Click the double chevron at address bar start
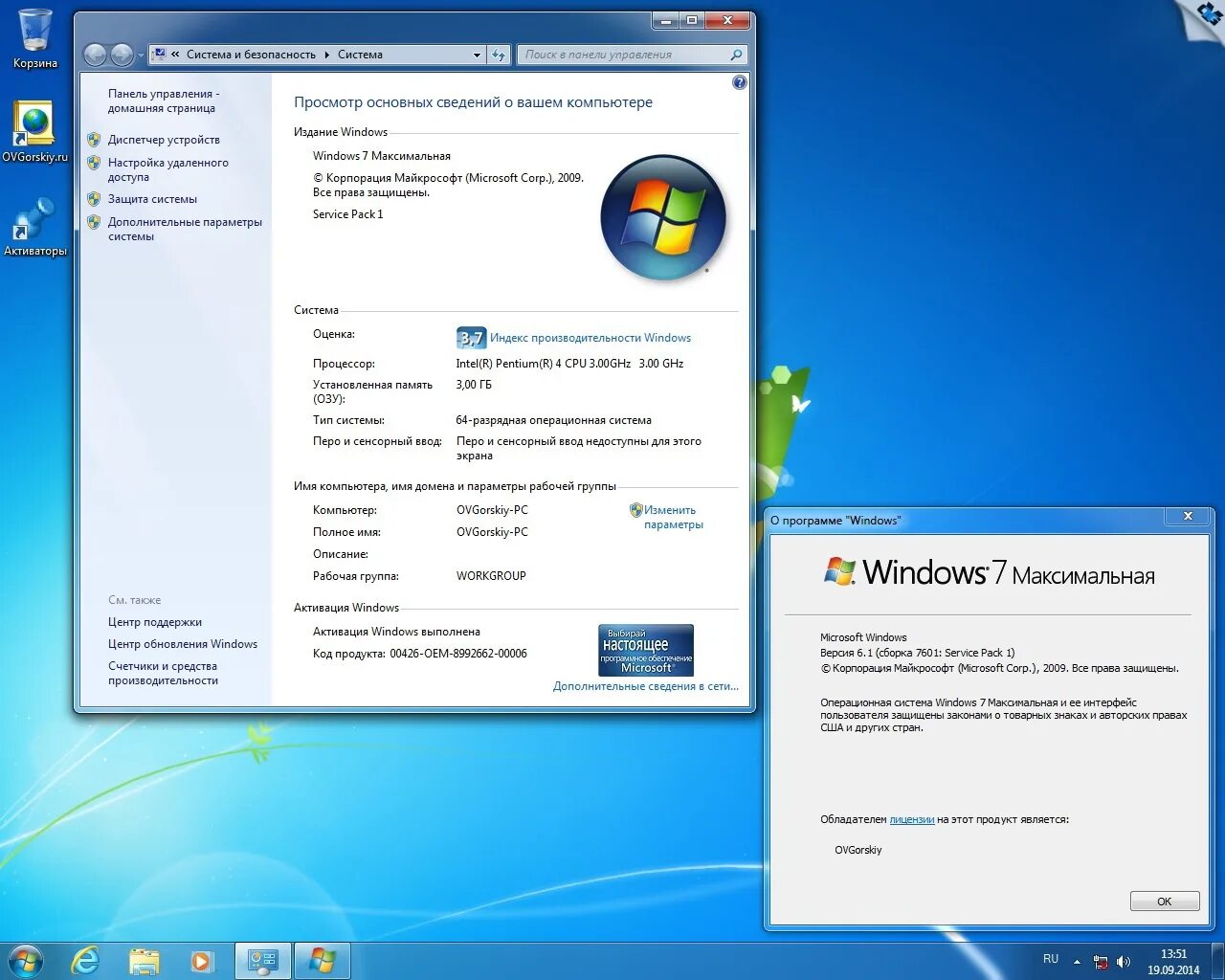 pos(176,55)
